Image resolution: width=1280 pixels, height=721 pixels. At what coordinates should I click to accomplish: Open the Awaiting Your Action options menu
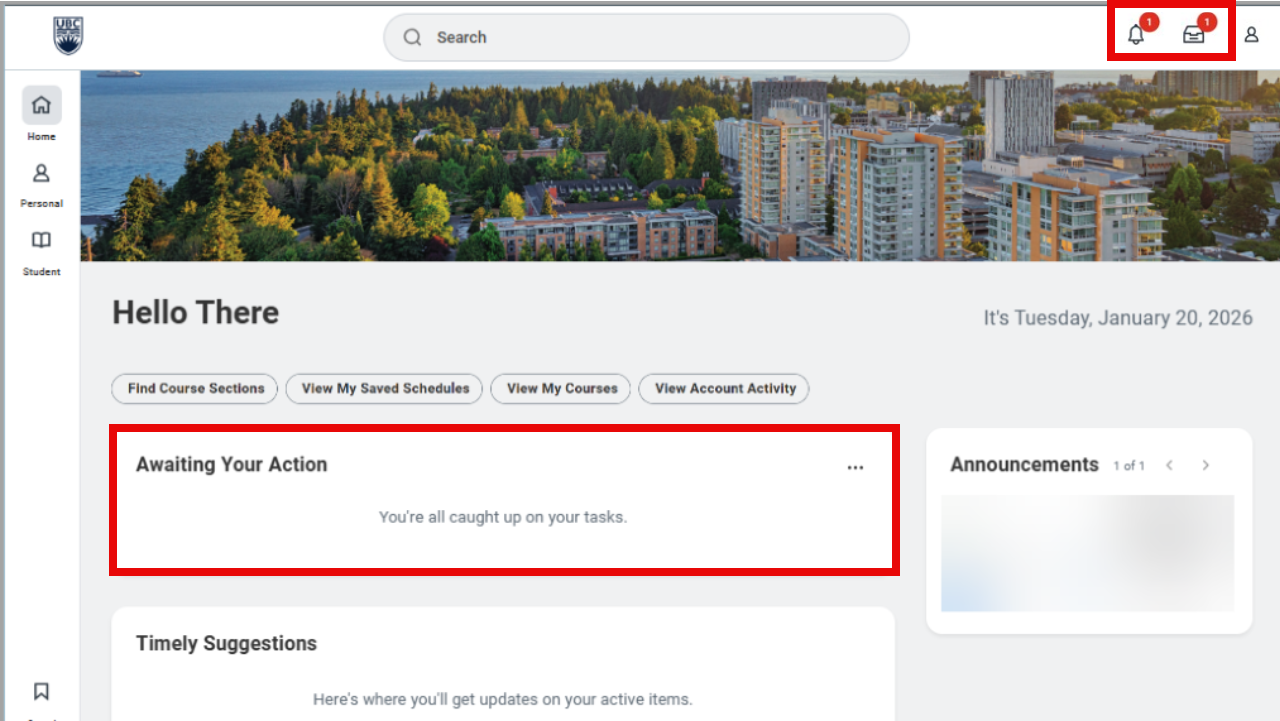855,466
